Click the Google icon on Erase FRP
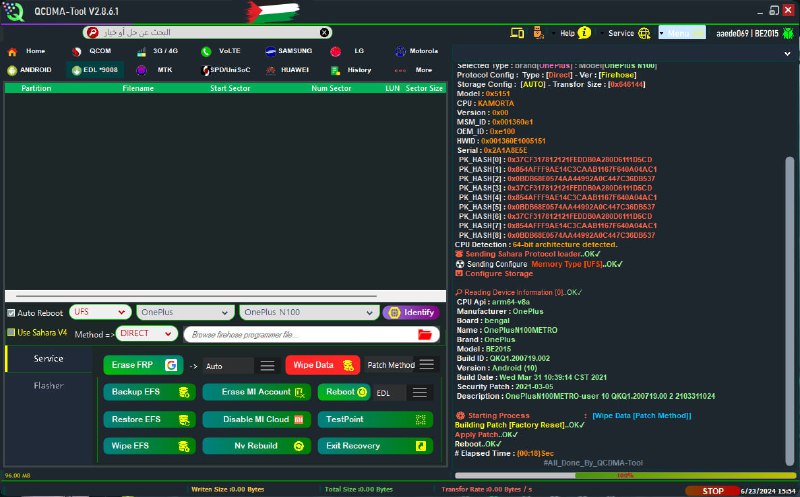 tap(171, 365)
